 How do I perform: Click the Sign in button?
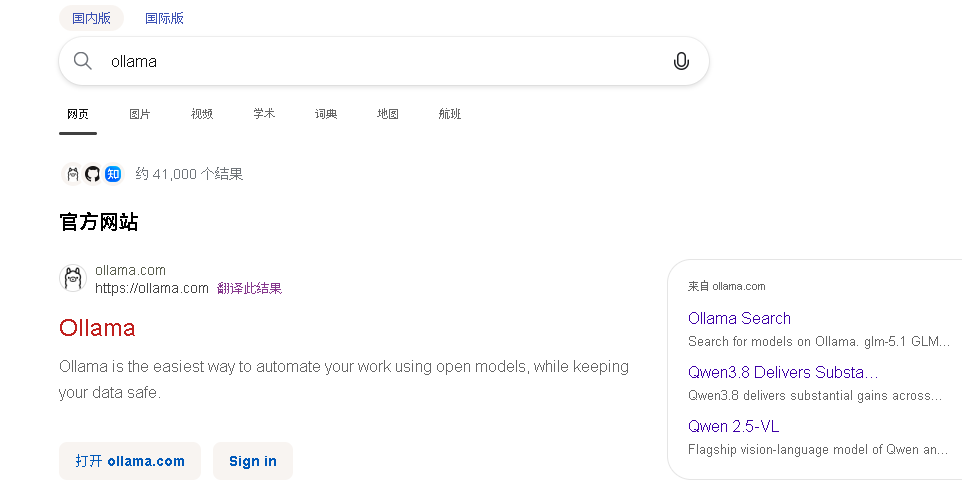coord(253,461)
